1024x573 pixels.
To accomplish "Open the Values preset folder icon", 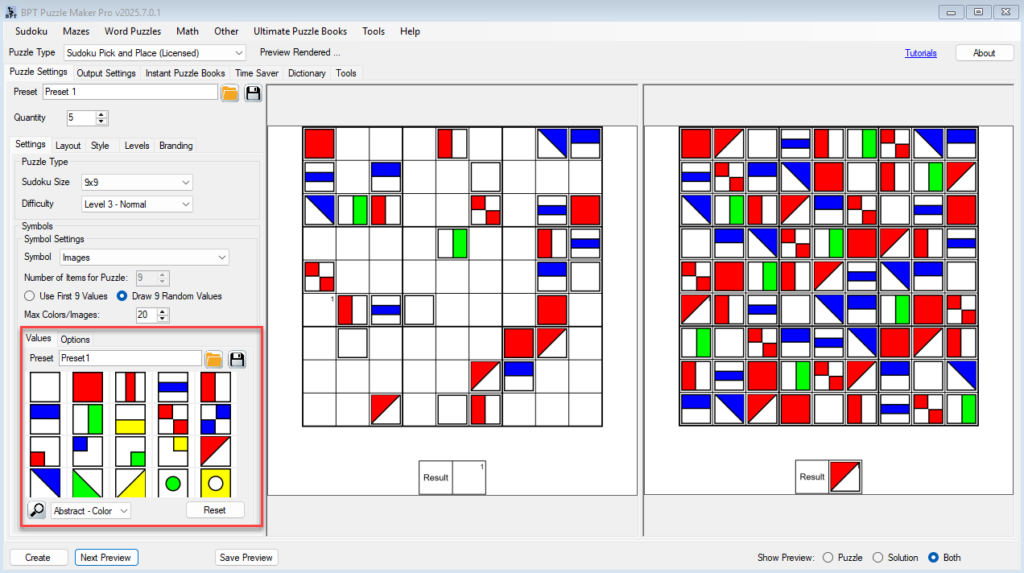I will [214, 359].
